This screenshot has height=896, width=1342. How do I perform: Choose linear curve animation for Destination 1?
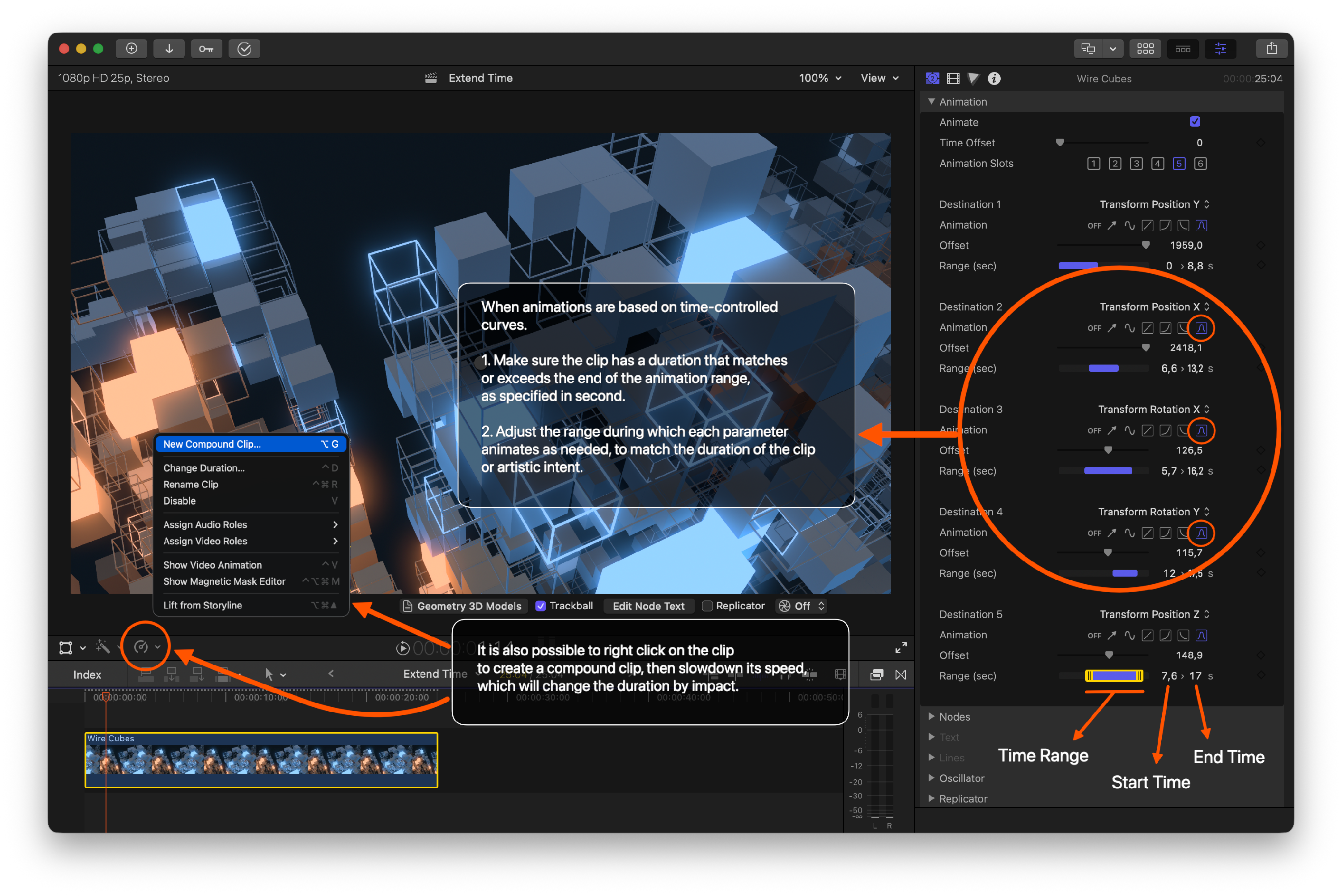point(1147,225)
